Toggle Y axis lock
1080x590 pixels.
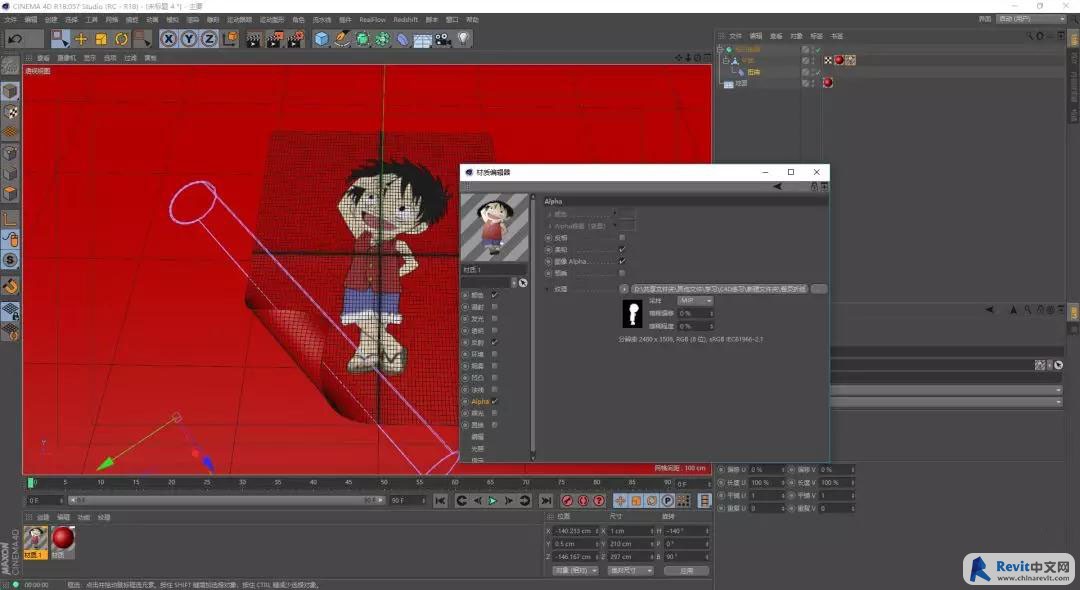(189, 39)
